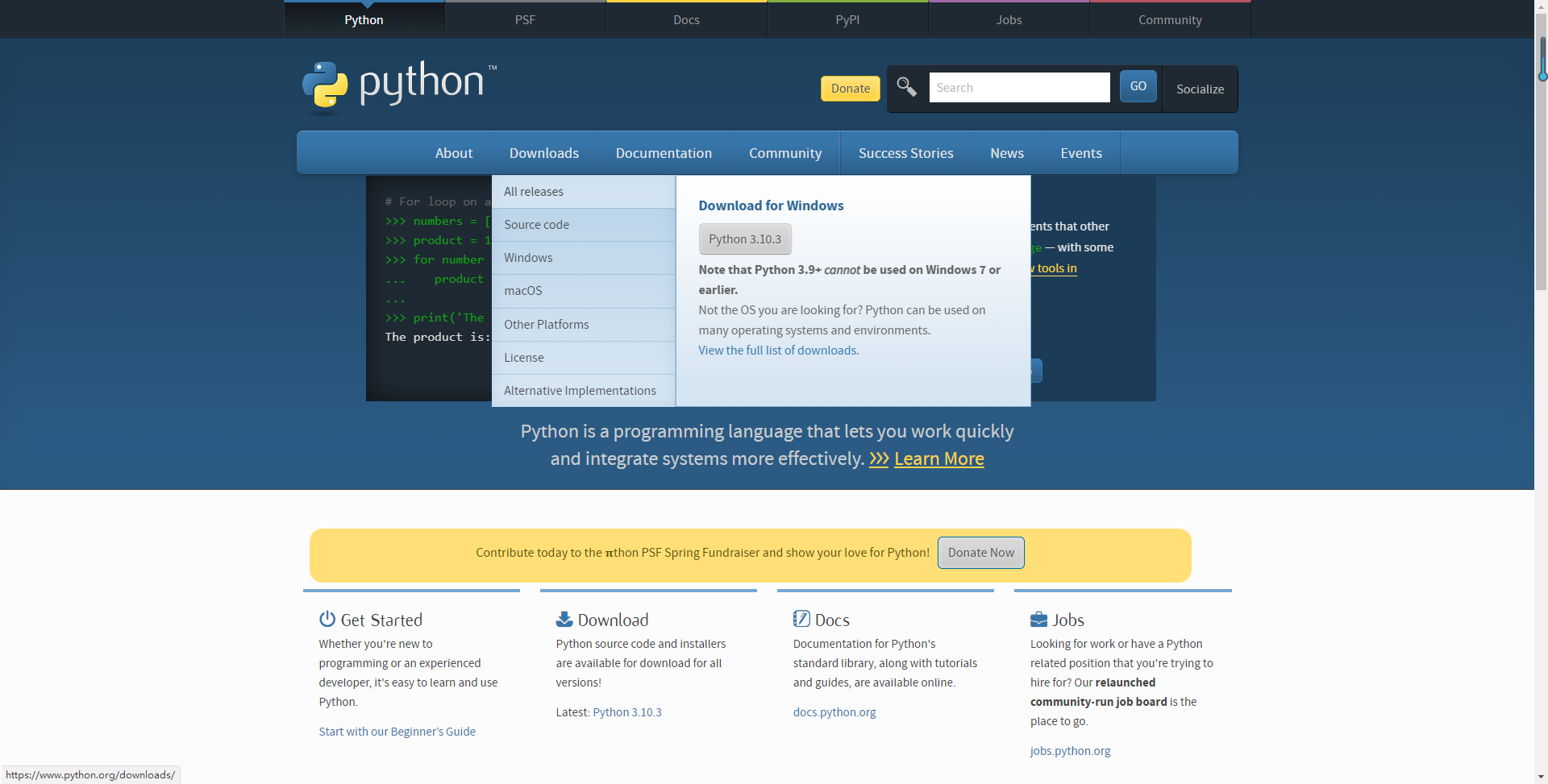Select Alternative Implementations in Downloads submenu
Image resolution: width=1548 pixels, height=784 pixels.
pos(584,391)
